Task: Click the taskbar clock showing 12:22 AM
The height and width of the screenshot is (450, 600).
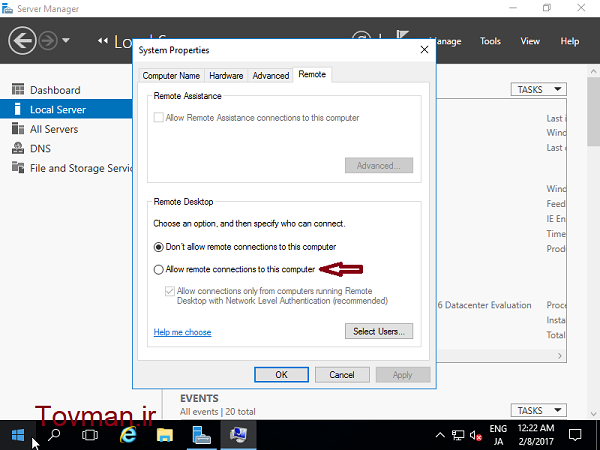Action: point(536,435)
